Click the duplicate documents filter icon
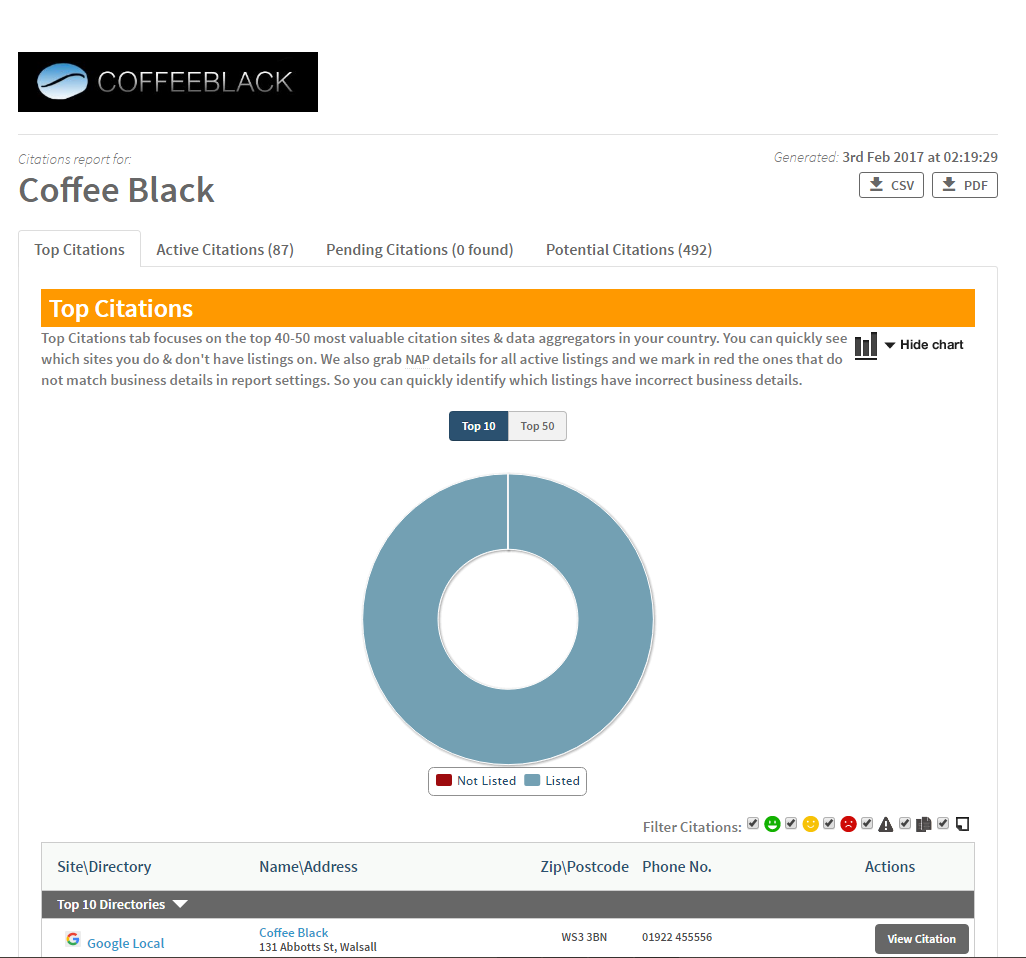The height and width of the screenshot is (958, 1026). 923,824
